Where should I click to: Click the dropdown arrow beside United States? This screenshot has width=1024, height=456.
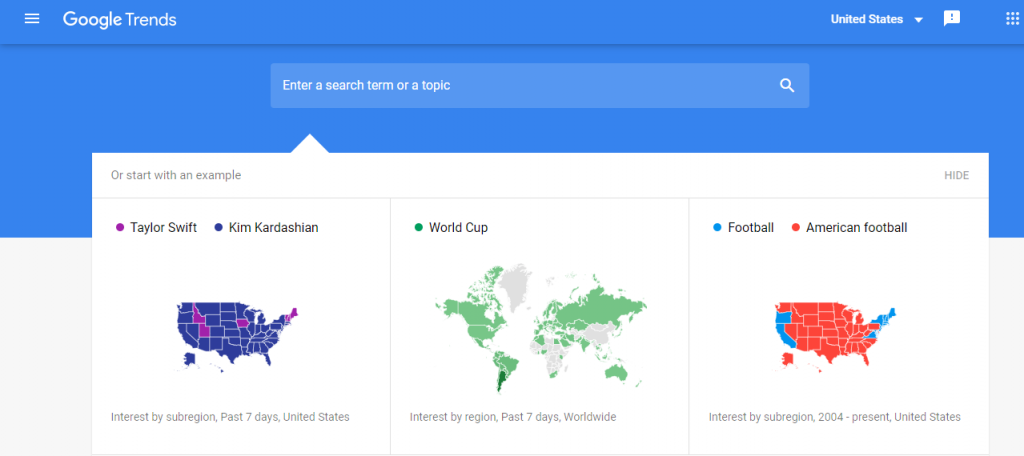(918, 20)
